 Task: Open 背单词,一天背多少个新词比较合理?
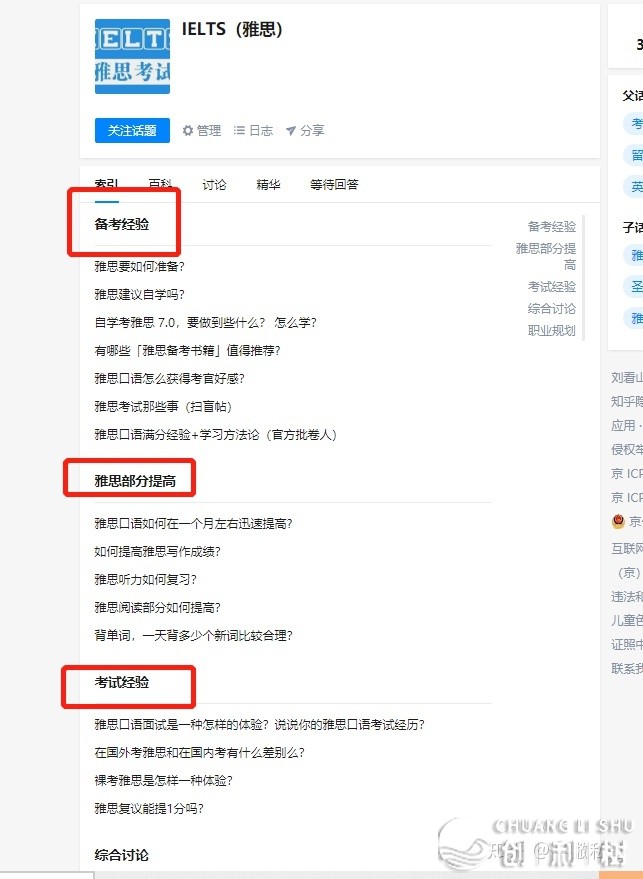(193, 636)
